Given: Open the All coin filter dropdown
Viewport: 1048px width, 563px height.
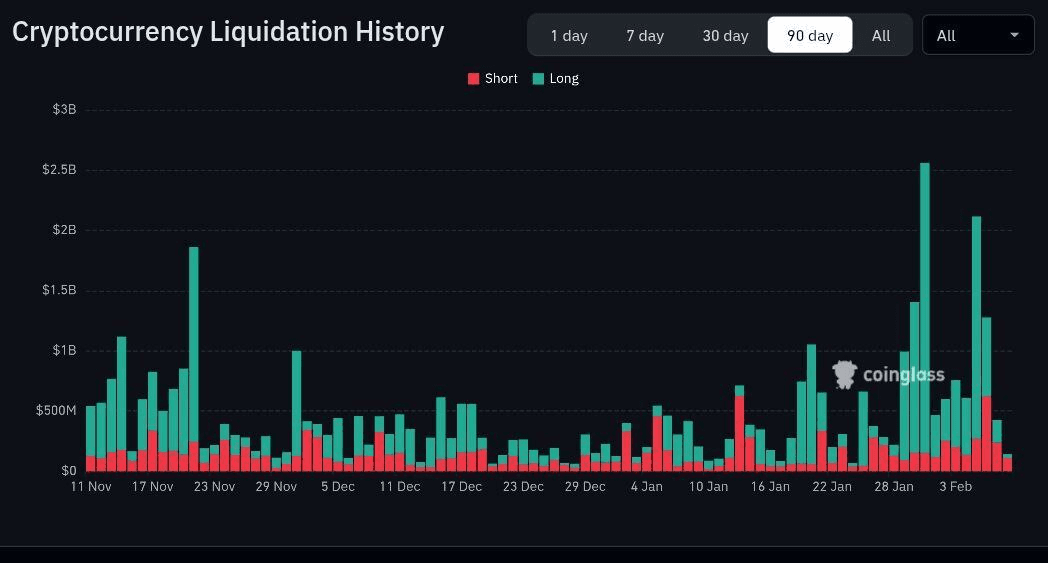Looking at the screenshot, I should 977,35.
